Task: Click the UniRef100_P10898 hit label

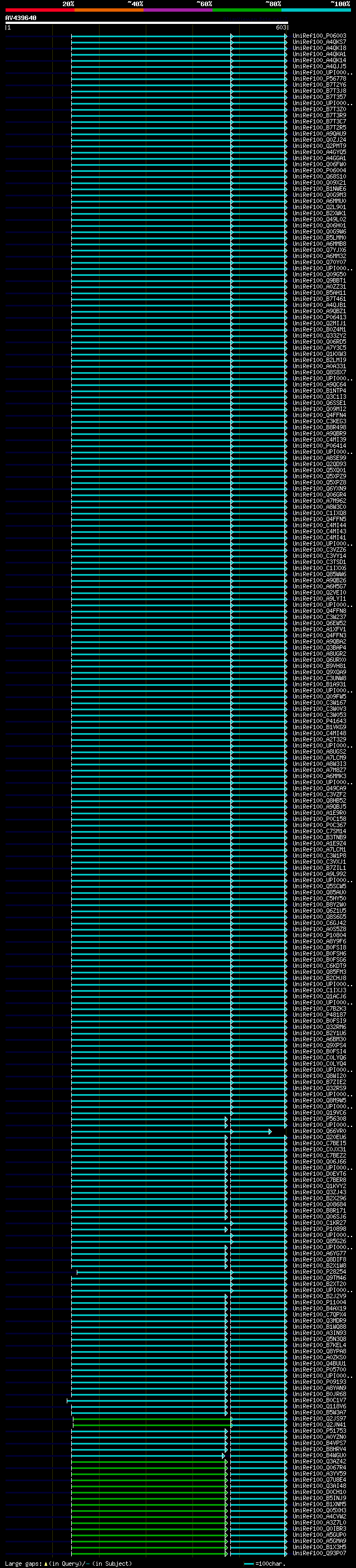Action: [x=319, y=1228]
